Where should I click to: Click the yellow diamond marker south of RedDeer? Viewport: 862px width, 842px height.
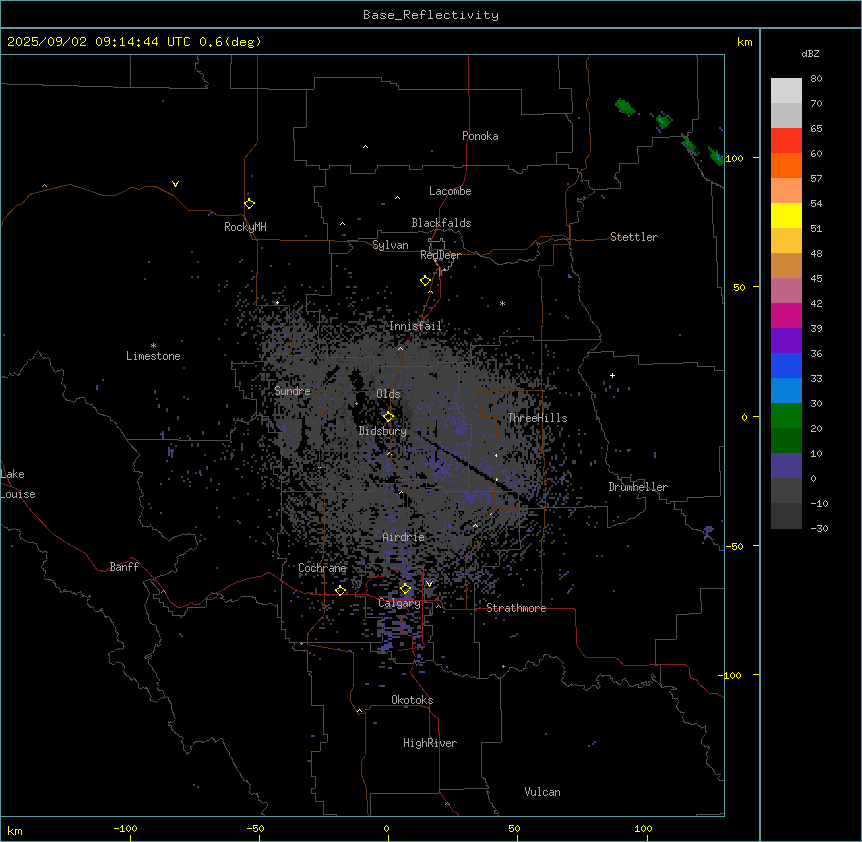[x=425, y=281]
